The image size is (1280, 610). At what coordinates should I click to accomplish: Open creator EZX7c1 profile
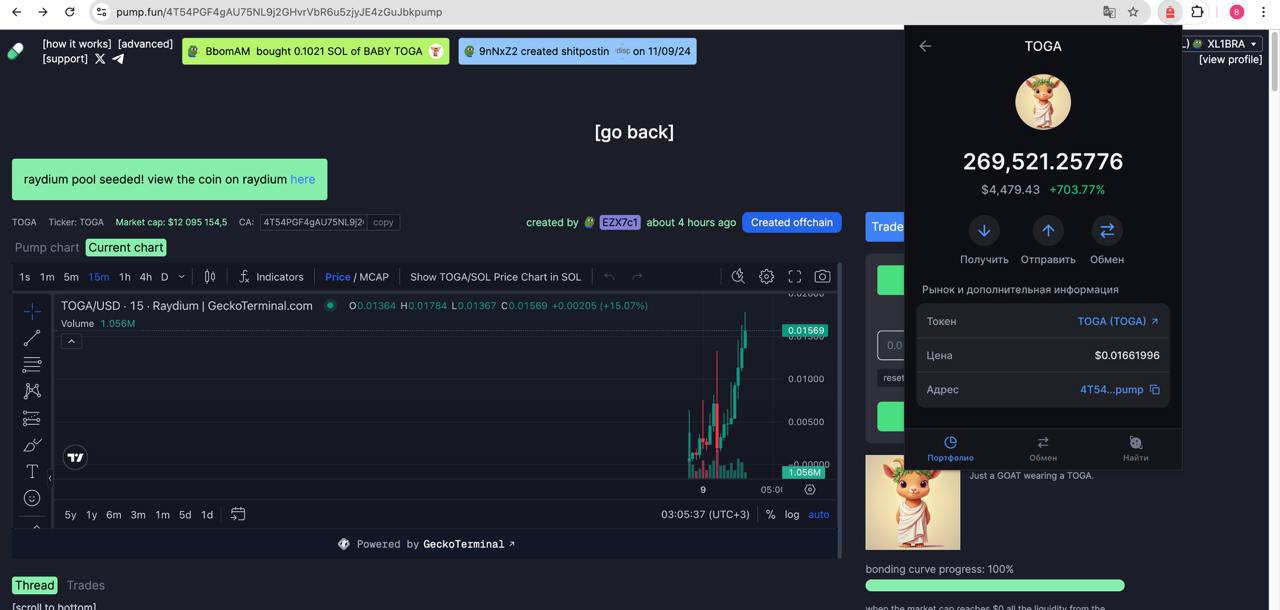pos(619,222)
